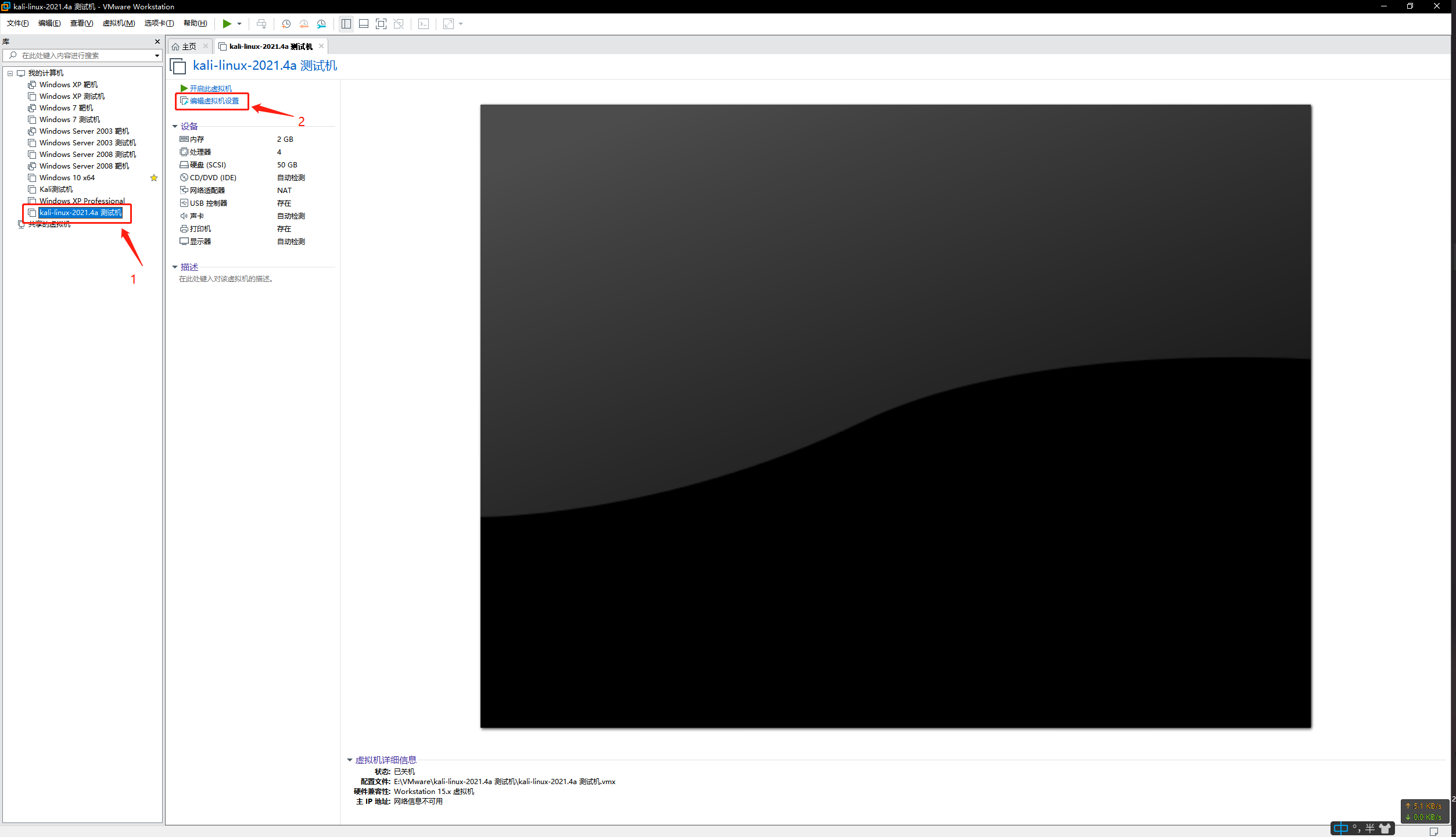Open the library search dropdown arrow
Image resolution: width=1456 pixels, height=837 pixels.
(157, 56)
